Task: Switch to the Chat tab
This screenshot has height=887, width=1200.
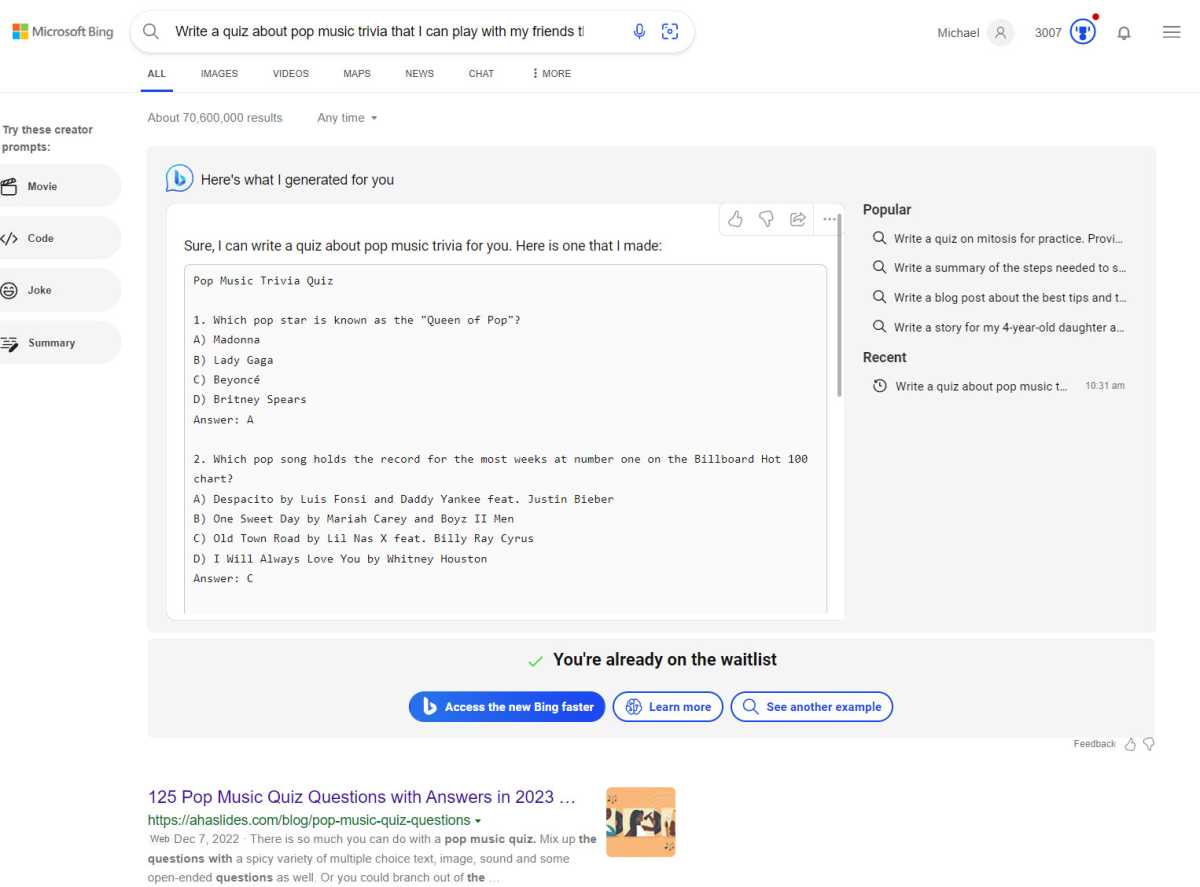Action: pos(481,73)
